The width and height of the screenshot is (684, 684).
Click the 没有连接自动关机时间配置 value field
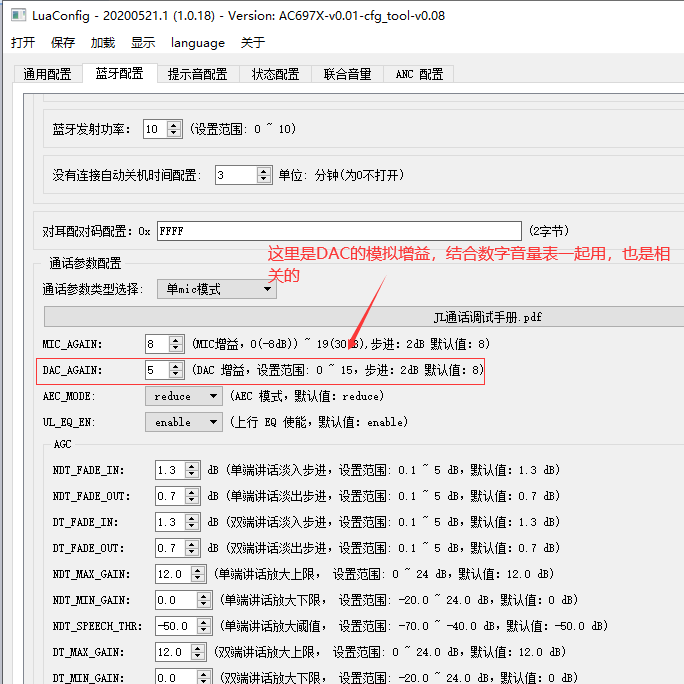coord(236,175)
